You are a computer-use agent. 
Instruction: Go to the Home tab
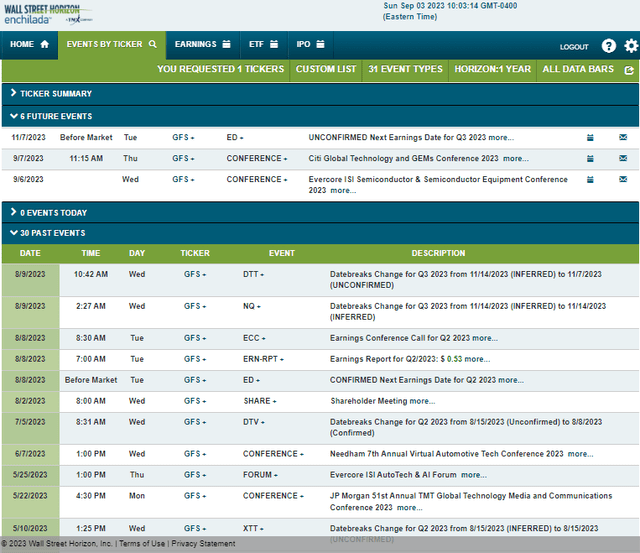point(29,44)
